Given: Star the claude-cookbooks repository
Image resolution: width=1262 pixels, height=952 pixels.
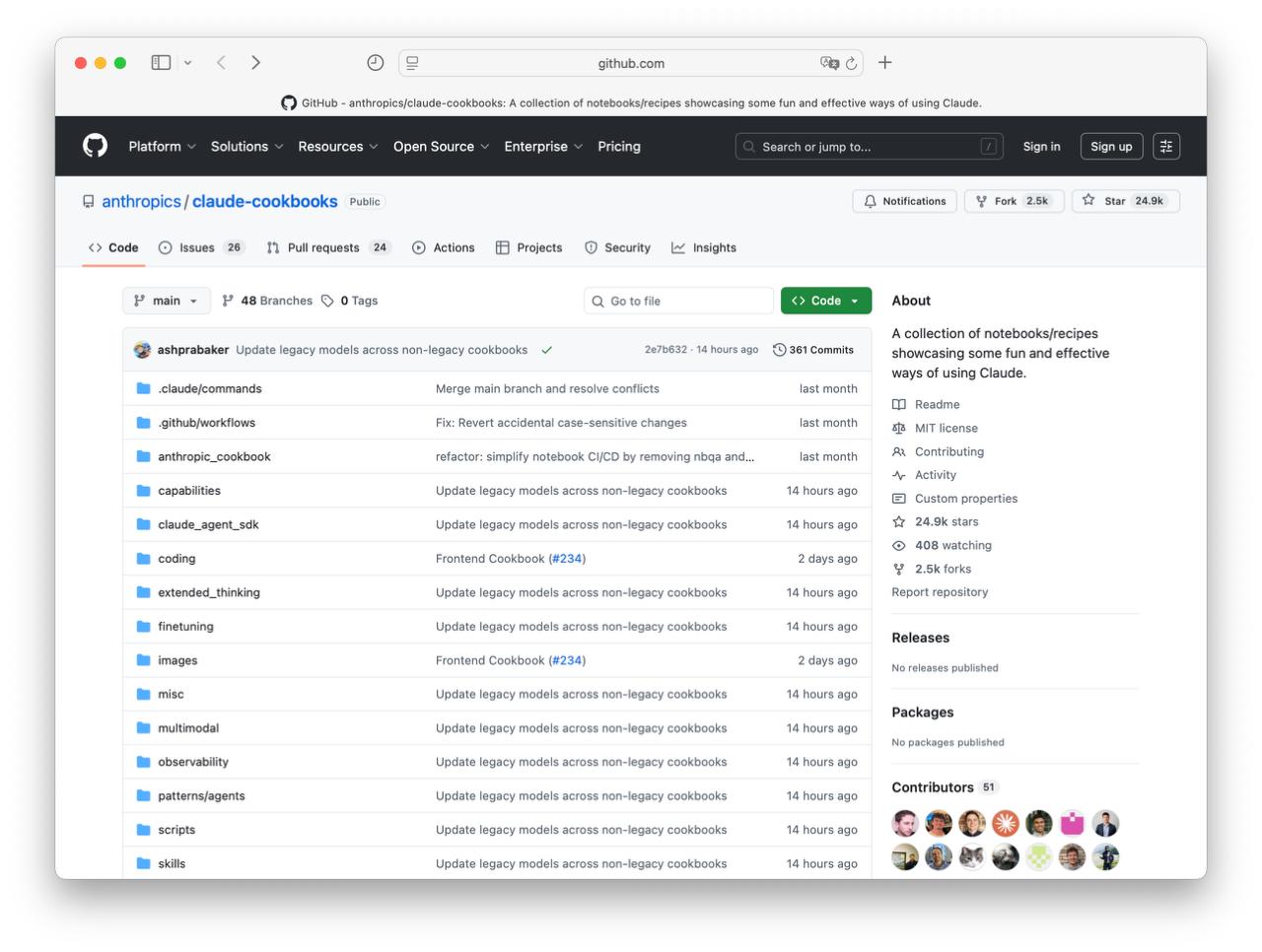Looking at the screenshot, I should 1125,201.
